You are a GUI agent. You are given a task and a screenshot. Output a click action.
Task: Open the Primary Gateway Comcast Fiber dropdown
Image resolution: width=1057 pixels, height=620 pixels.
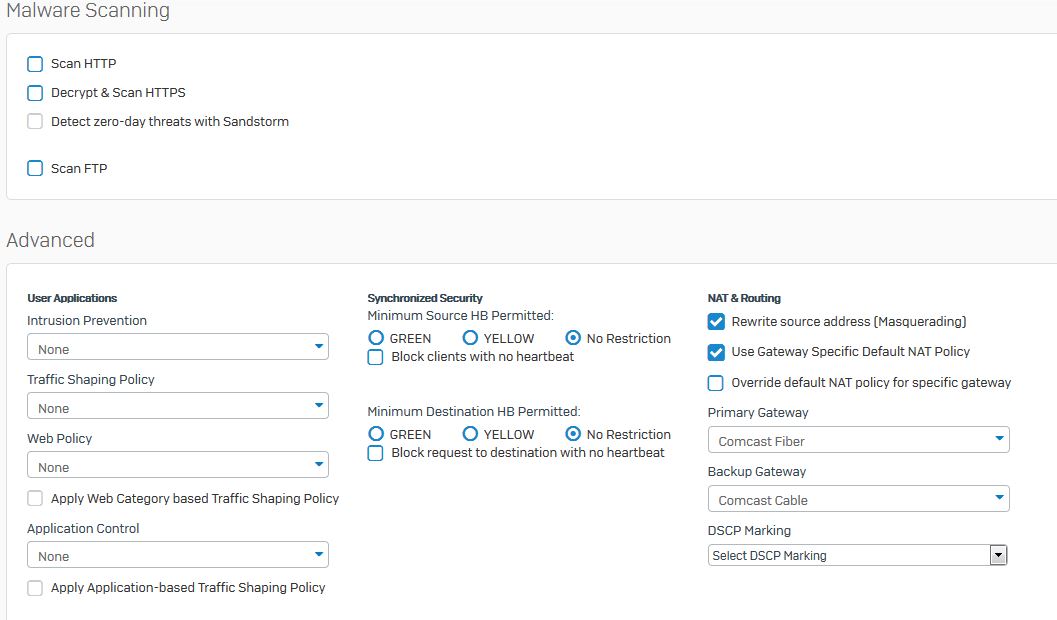coord(858,440)
